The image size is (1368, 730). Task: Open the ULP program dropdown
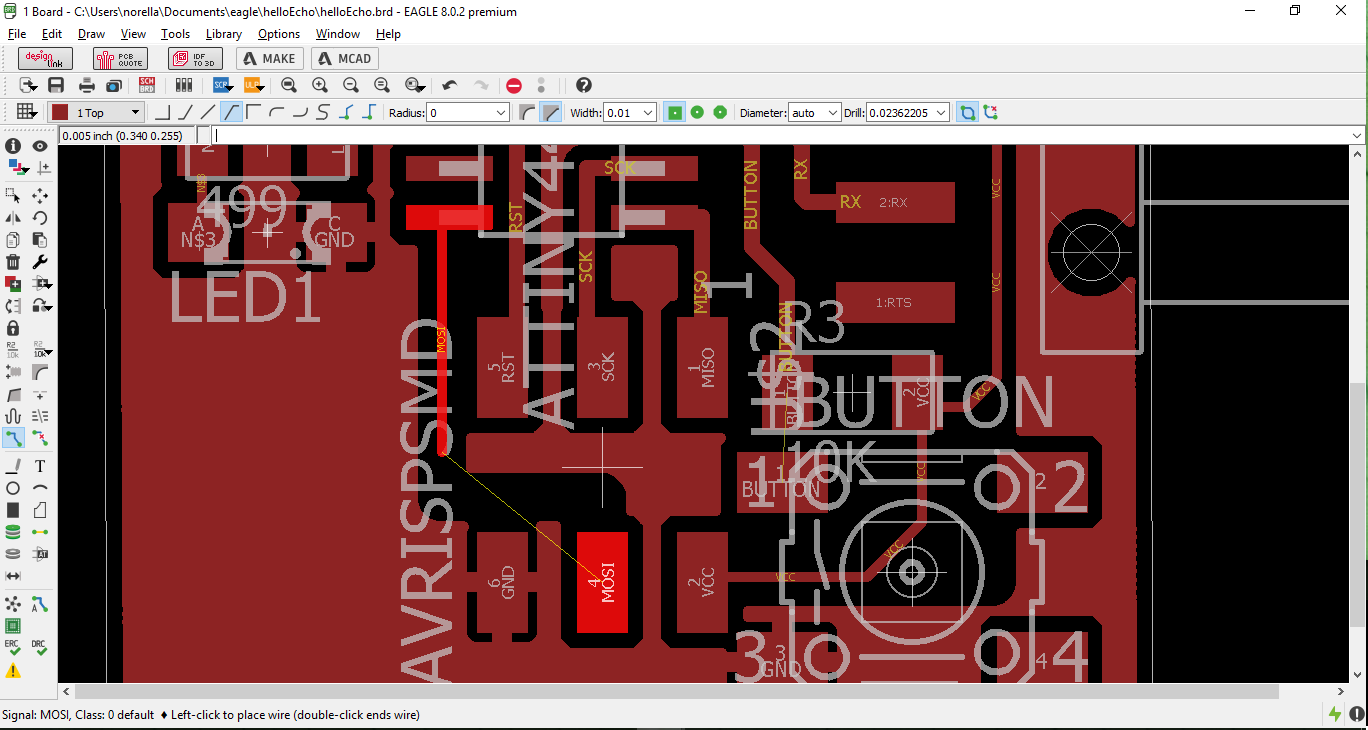254,86
